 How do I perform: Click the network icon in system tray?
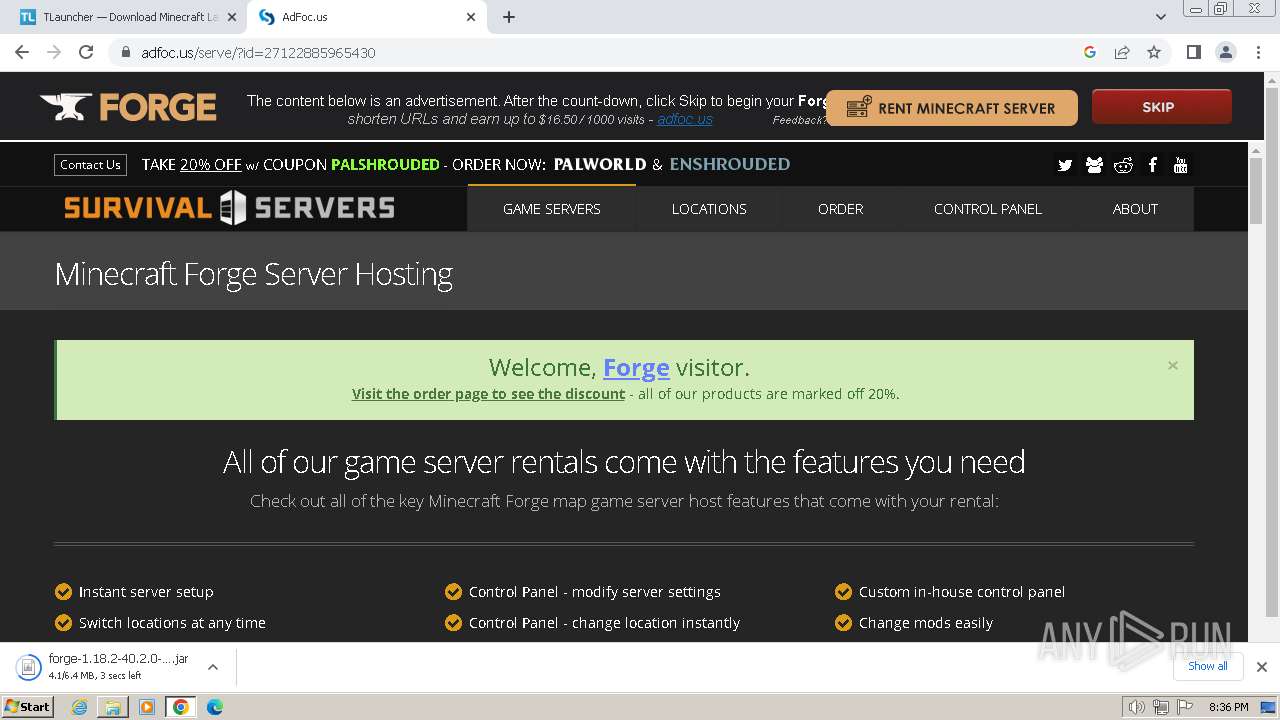(1160, 707)
